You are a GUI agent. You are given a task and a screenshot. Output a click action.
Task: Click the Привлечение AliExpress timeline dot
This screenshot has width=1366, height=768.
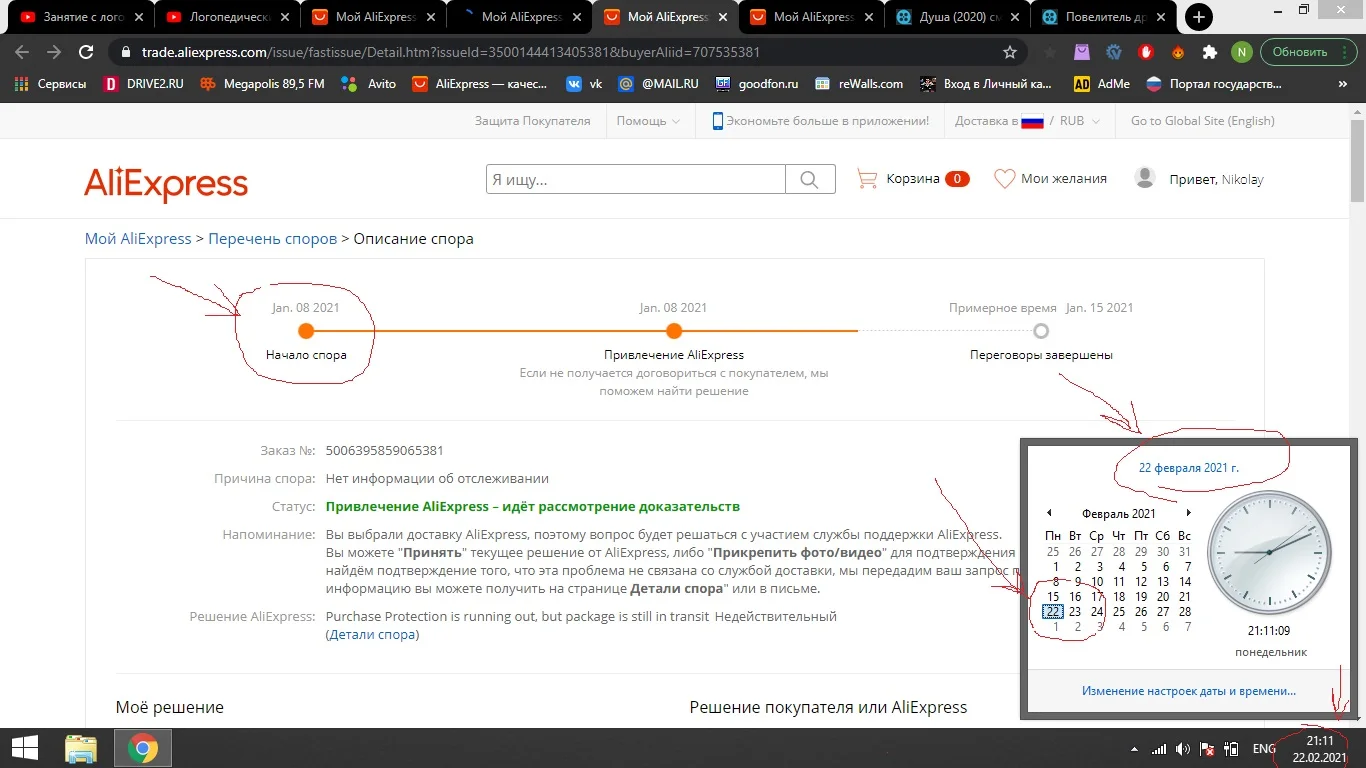pos(674,331)
